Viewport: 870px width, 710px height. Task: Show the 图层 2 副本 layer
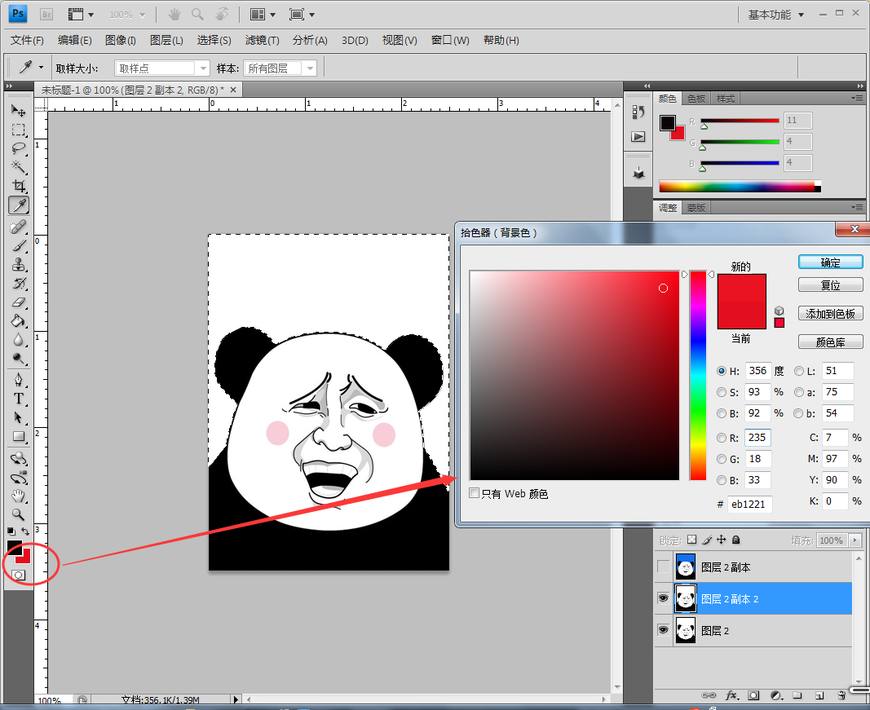click(663, 567)
